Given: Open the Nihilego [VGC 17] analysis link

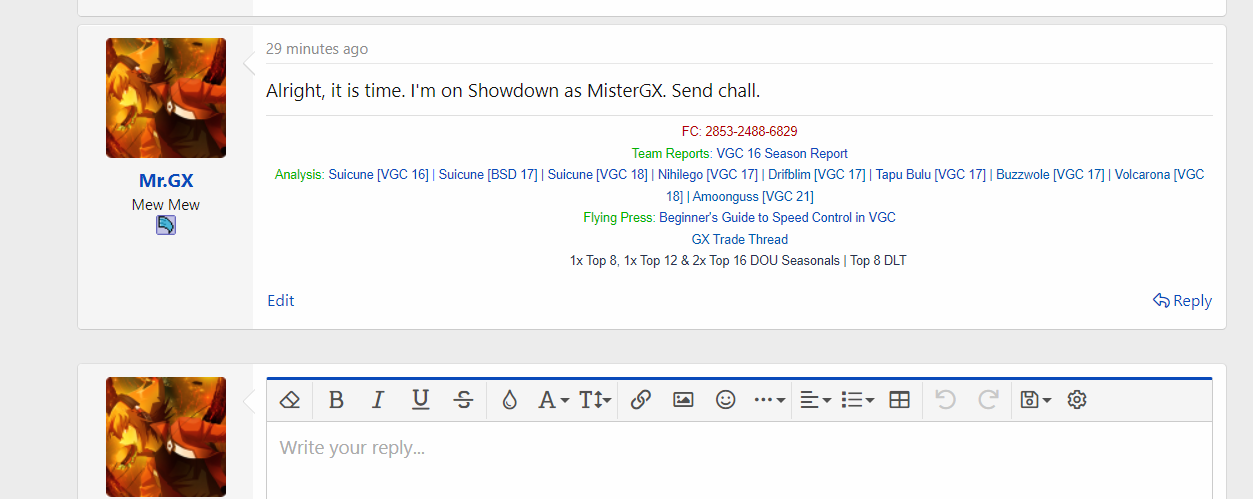Looking at the screenshot, I should pyautogui.click(x=708, y=175).
